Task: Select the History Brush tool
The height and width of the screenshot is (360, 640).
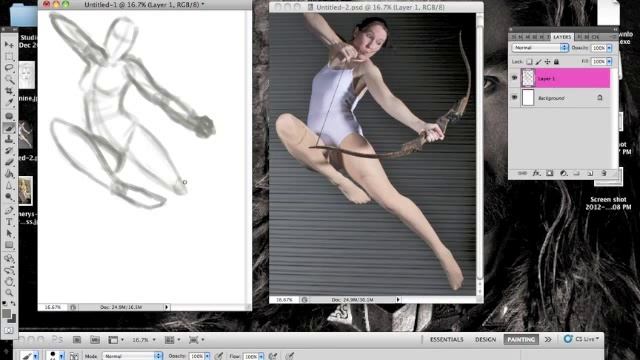Action: pos(9,151)
